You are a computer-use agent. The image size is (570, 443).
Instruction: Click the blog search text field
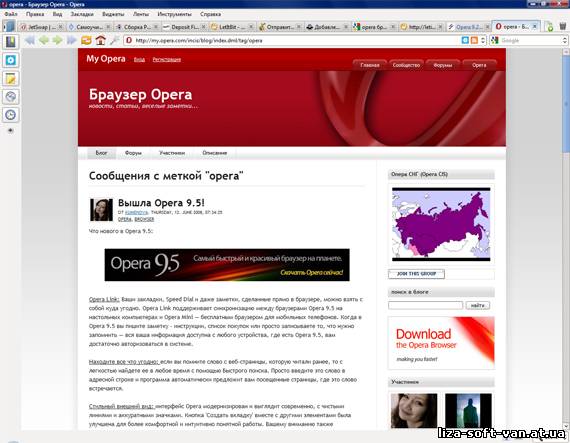(425, 305)
